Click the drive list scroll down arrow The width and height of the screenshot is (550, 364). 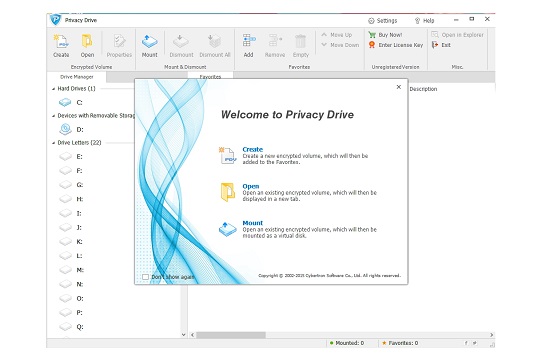(183, 335)
